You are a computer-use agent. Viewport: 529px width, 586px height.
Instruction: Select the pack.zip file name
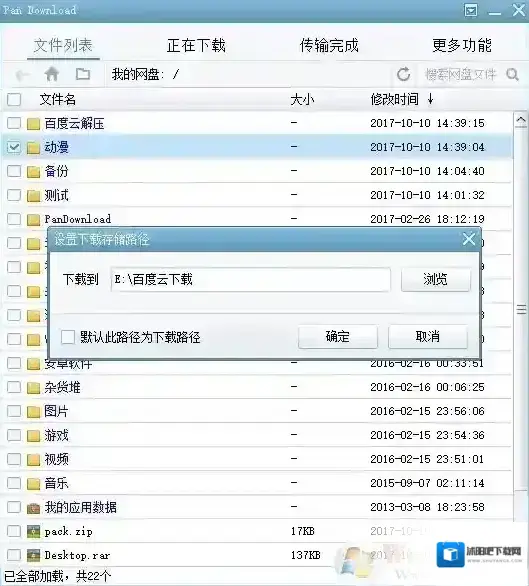pos(68,531)
